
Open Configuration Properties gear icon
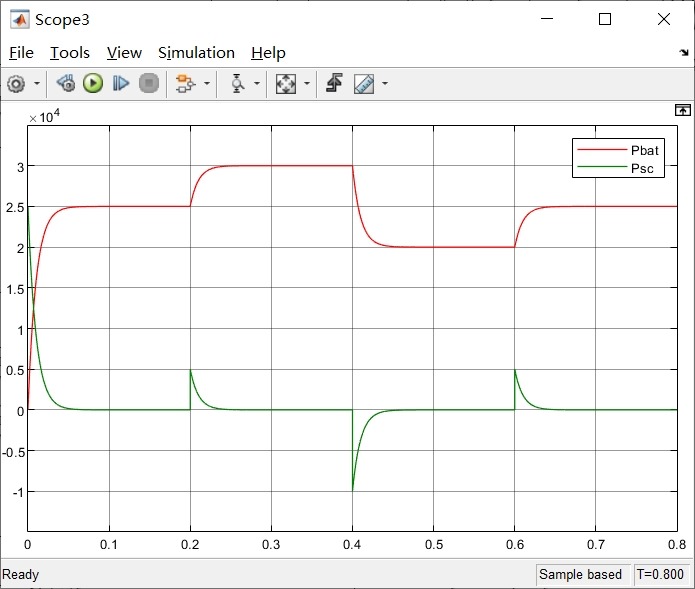(16, 84)
